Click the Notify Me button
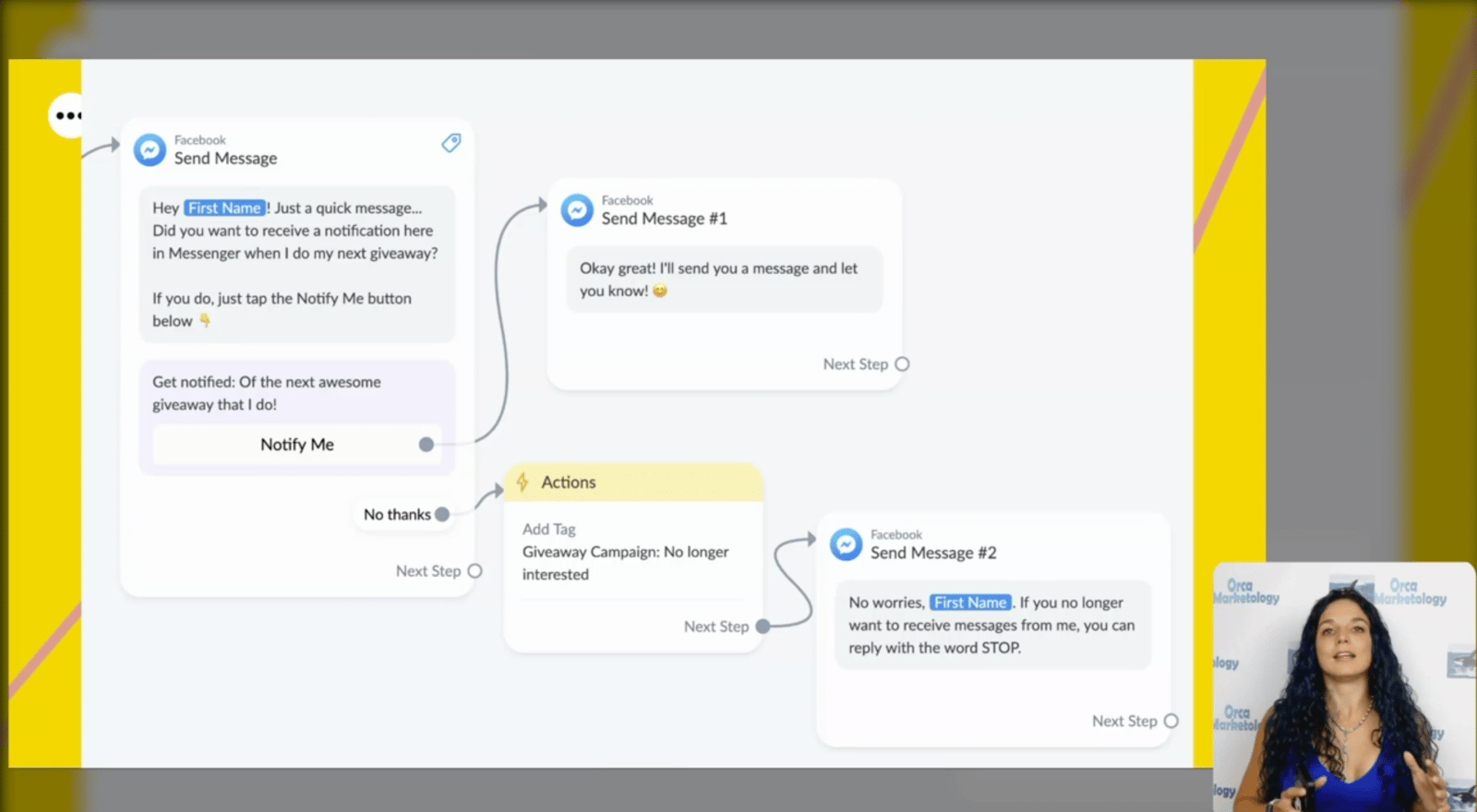1477x812 pixels. tap(297, 445)
